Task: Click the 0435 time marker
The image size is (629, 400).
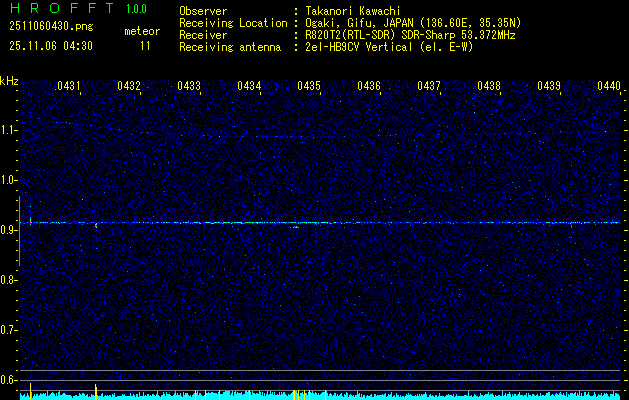Action: 309,87
